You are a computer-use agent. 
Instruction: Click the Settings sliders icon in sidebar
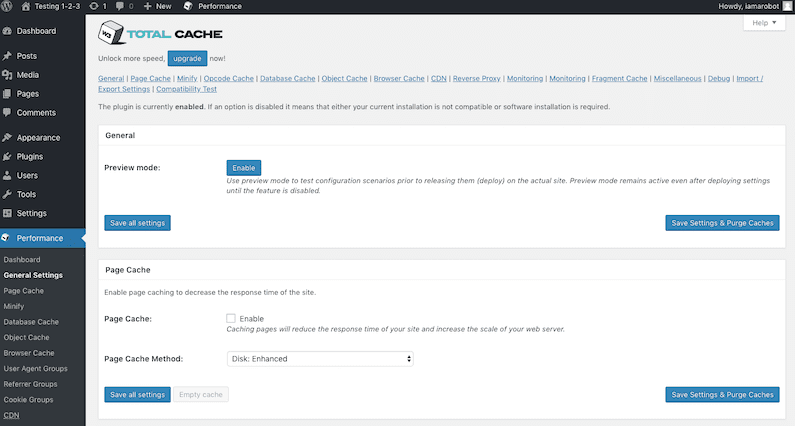(7, 213)
